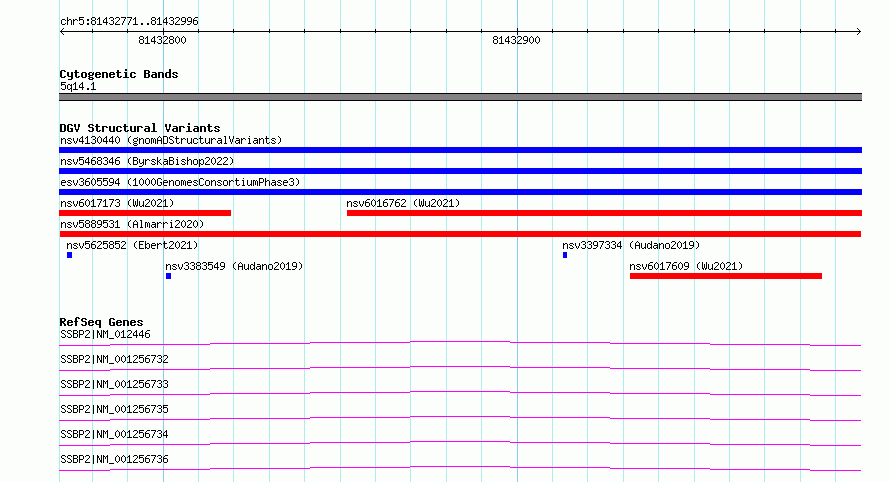Select transcript SSBP2|NM_012446
This screenshot has height=482, width=890.
(105, 334)
